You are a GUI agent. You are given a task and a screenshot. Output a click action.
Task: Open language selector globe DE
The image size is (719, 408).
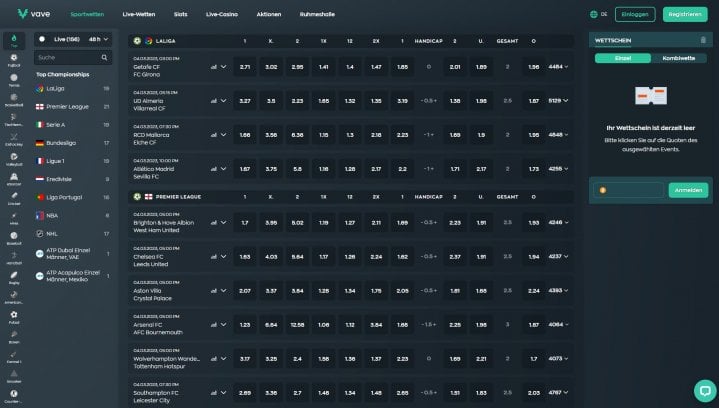point(598,14)
